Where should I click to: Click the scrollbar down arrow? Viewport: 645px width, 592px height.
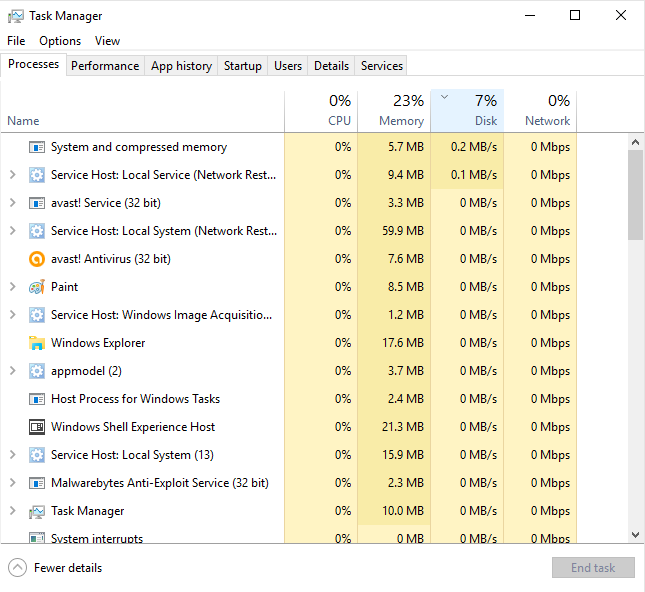[x=636, y=535]
